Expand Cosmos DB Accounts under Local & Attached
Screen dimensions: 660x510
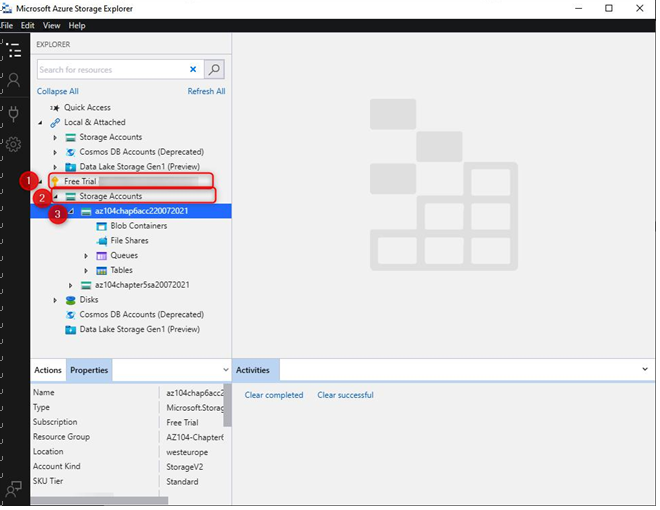(55, 152)
